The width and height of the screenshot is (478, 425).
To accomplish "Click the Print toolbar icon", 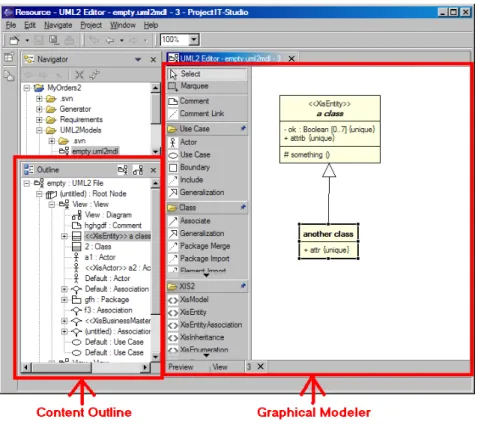I will [69, 40].
